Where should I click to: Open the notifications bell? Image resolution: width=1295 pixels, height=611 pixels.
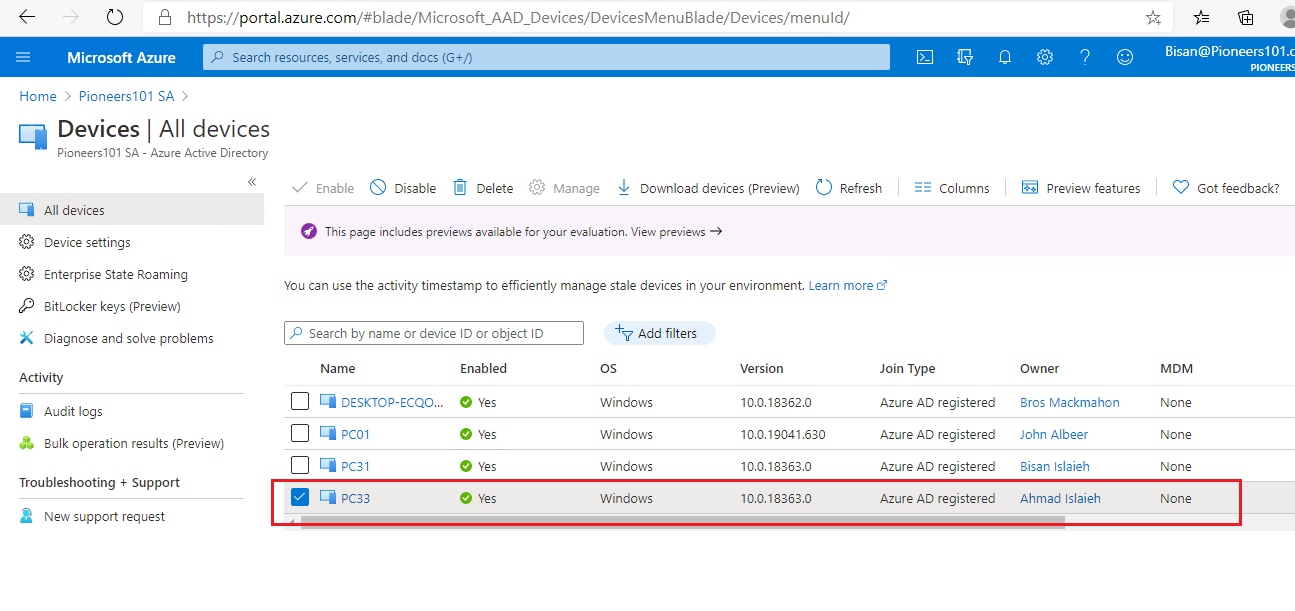click(1005, 57)
